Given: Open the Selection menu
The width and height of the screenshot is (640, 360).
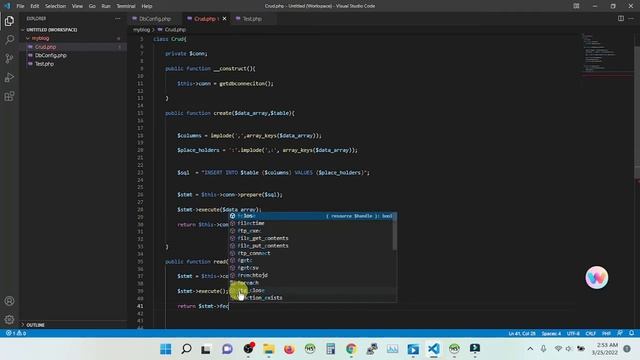Looking at the screenshot, I should coord(55,6).
